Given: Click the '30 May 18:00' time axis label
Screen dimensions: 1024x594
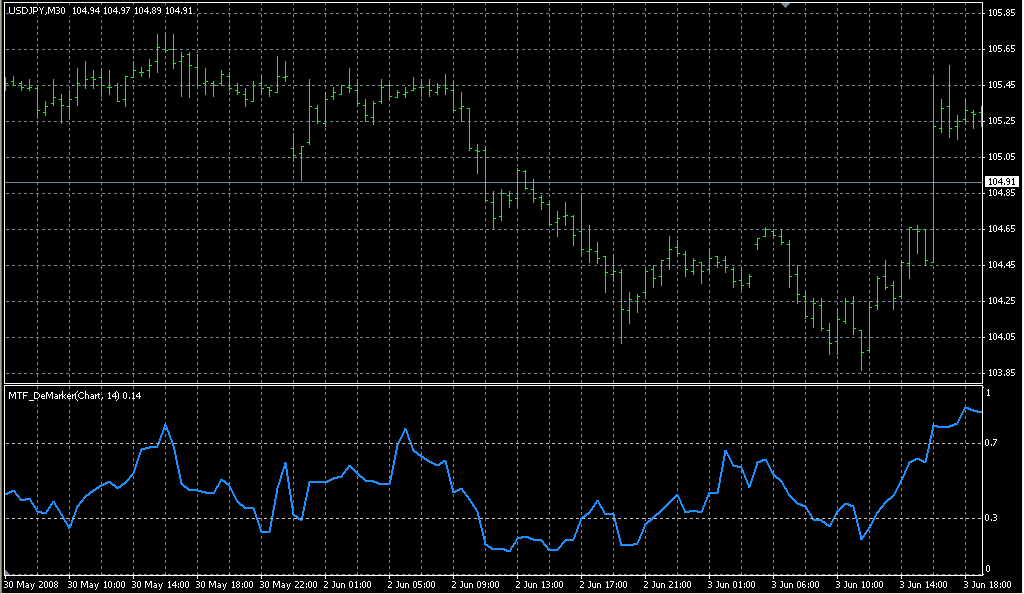Looking at the screenshot, I should 224,585.
